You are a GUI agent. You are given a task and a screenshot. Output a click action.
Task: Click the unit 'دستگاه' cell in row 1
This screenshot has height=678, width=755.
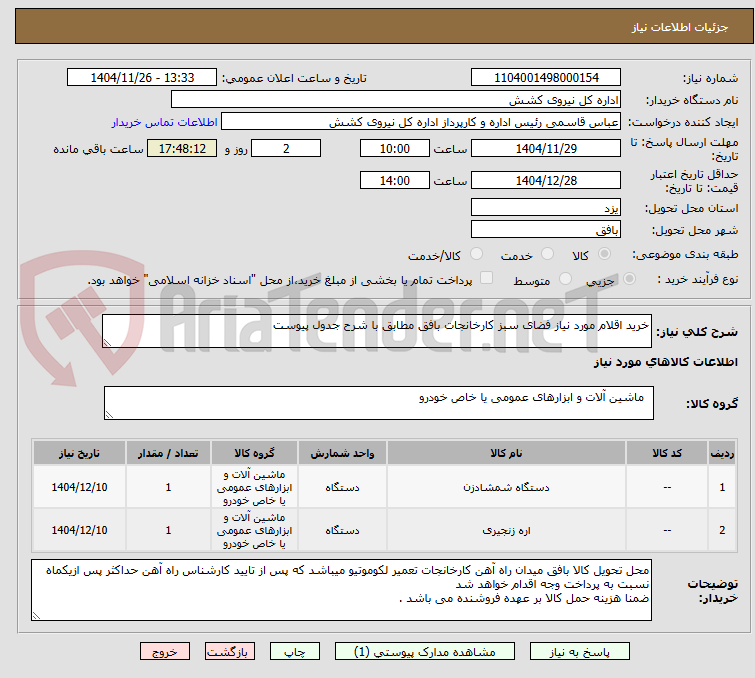pos(342,487)
